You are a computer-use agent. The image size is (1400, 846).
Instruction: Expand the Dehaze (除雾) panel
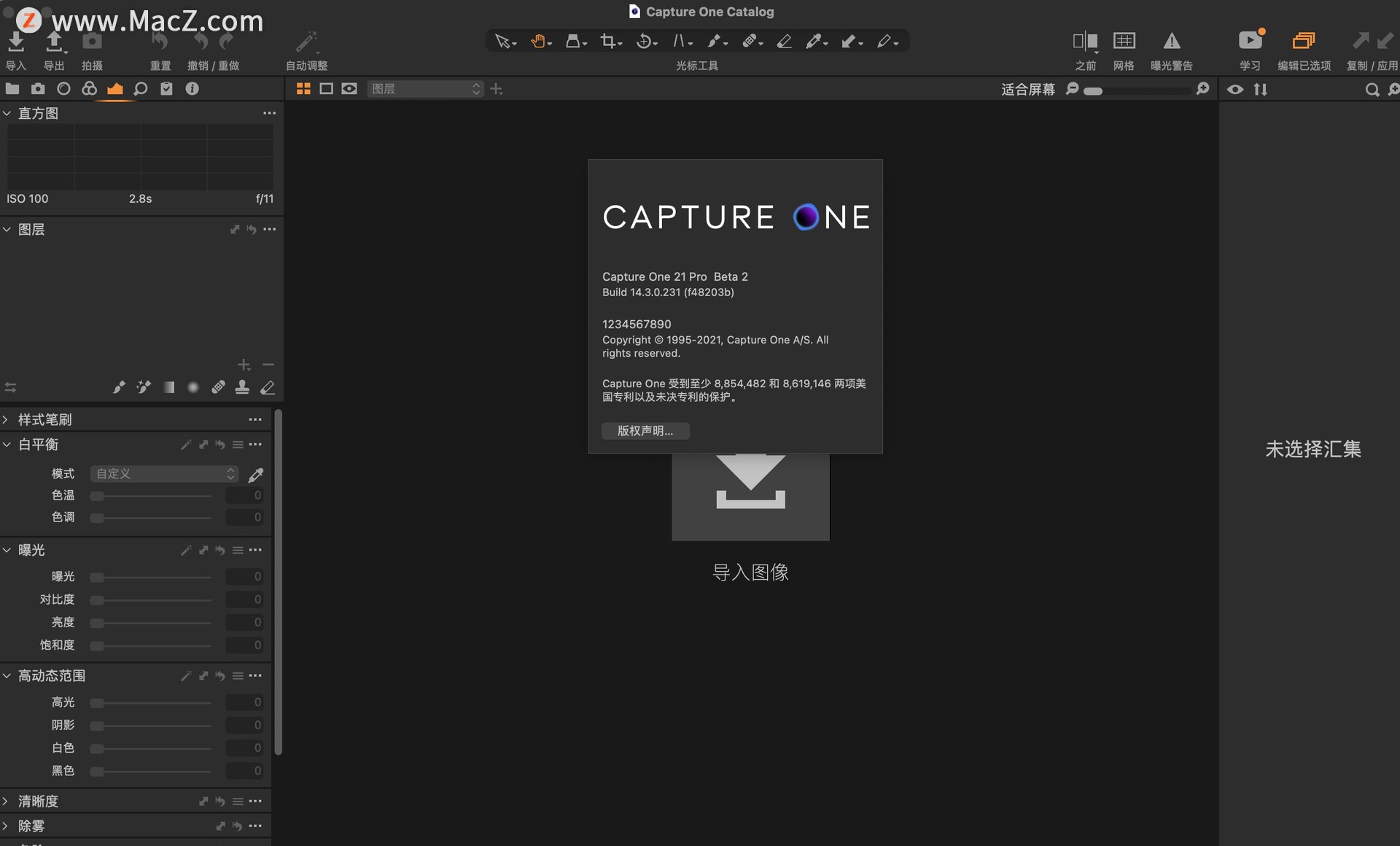pyautogui.click(x=6, y=826)
